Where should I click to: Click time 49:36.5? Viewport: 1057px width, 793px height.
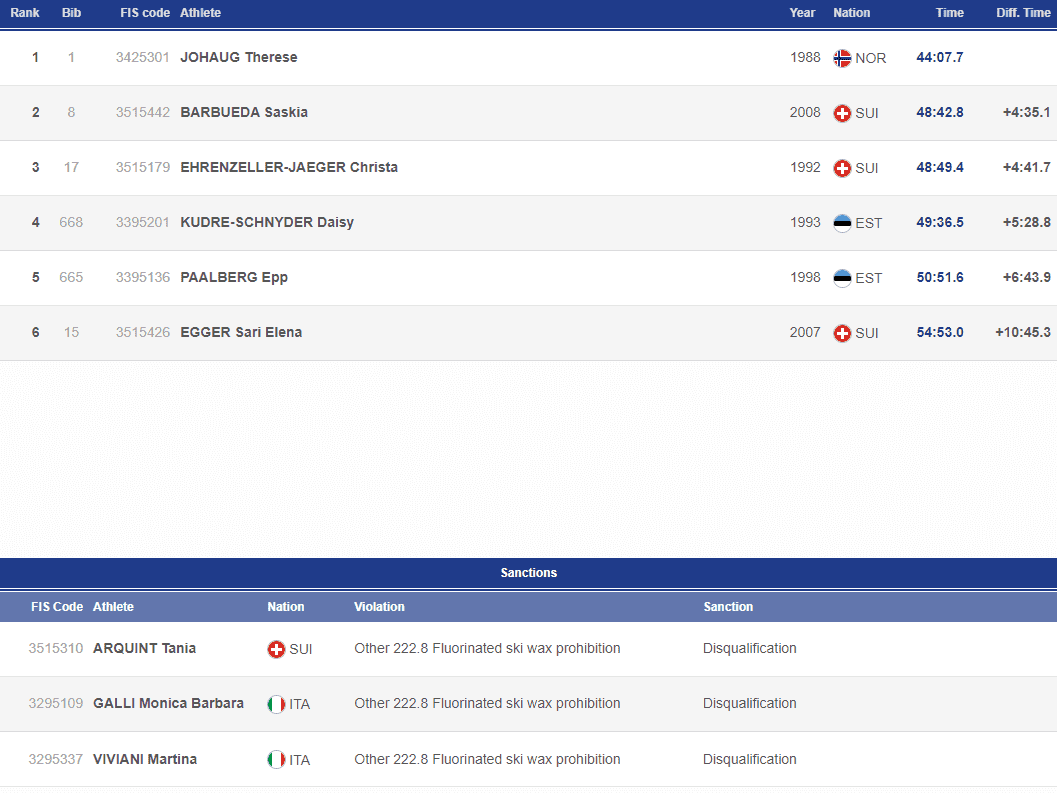[x=940, y=223]
